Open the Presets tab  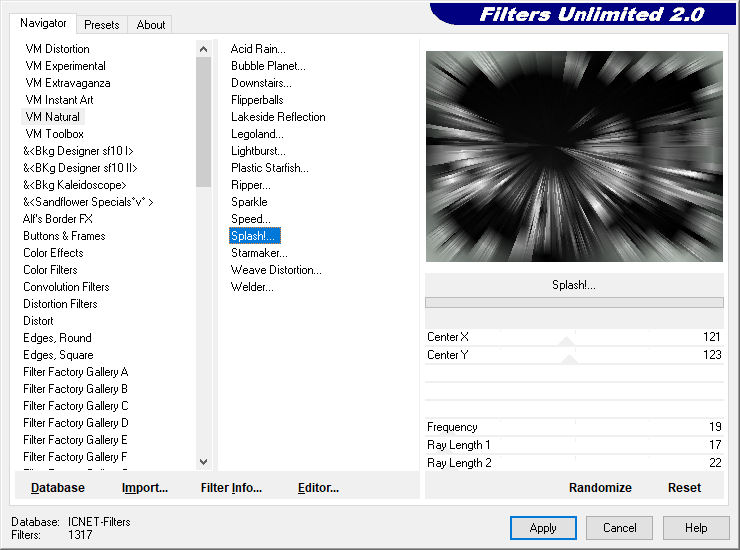click(x=101, y=25)
